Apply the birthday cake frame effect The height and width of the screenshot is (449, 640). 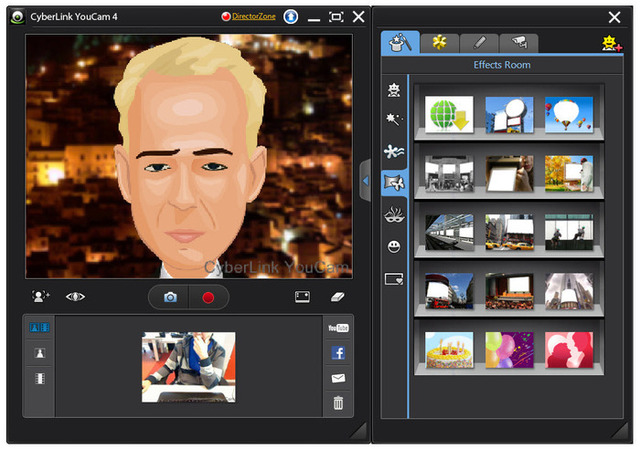449,350
